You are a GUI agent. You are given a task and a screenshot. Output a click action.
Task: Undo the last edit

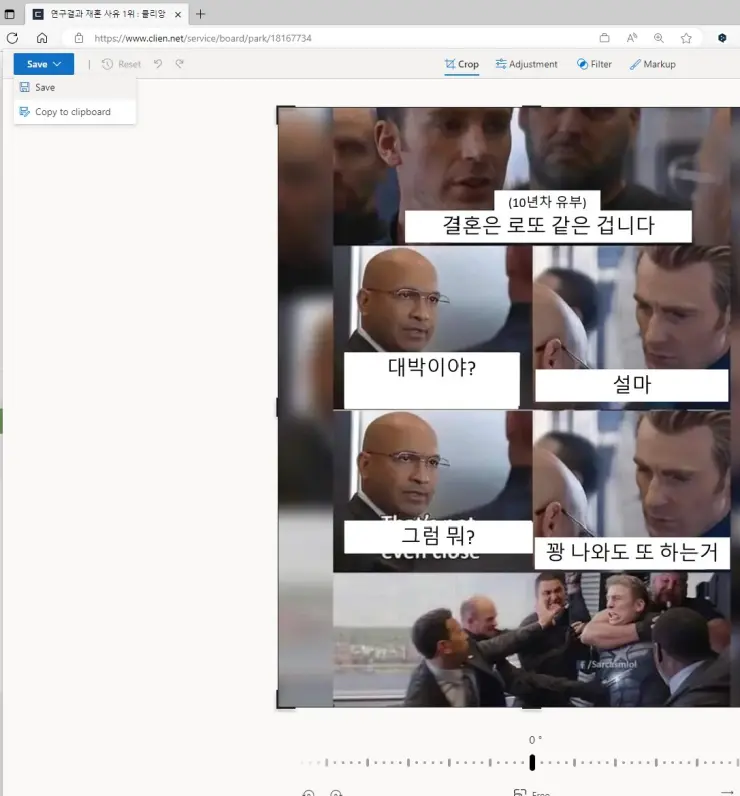pos(158,64)
